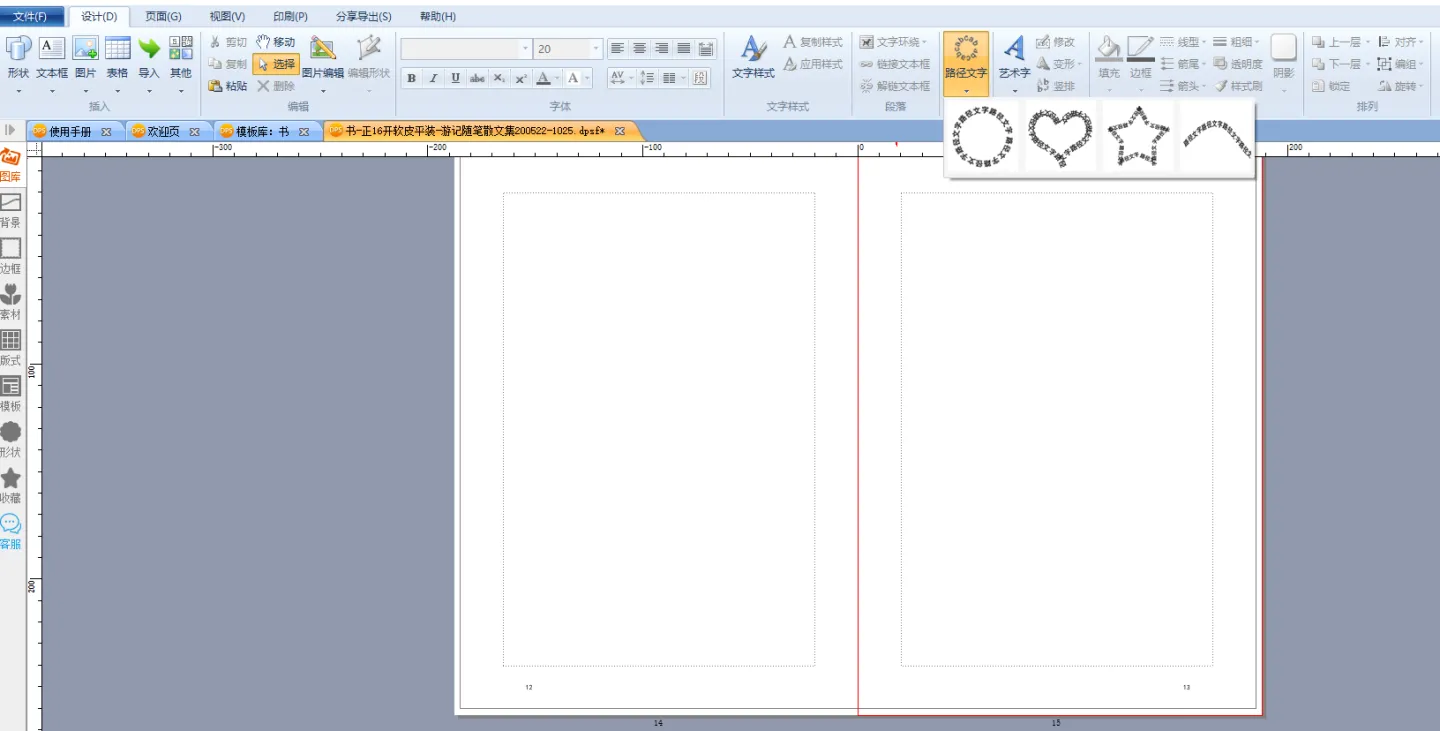Viewport: 1440px width, 731px height.
Task: Click the 文本框 text box insert icon
Action: (x=52, y=50)
